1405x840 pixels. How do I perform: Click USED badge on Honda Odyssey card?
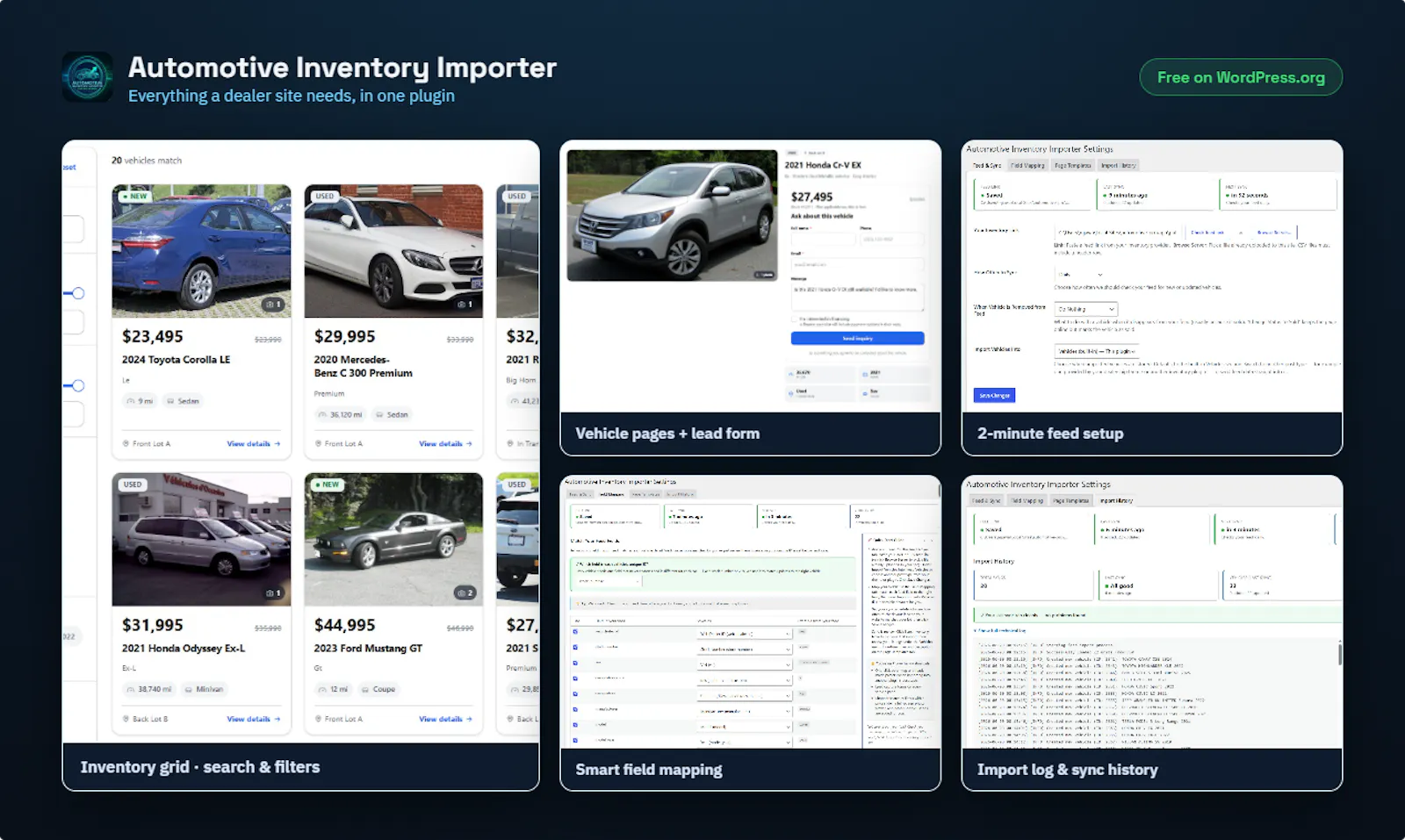point(133,485)
